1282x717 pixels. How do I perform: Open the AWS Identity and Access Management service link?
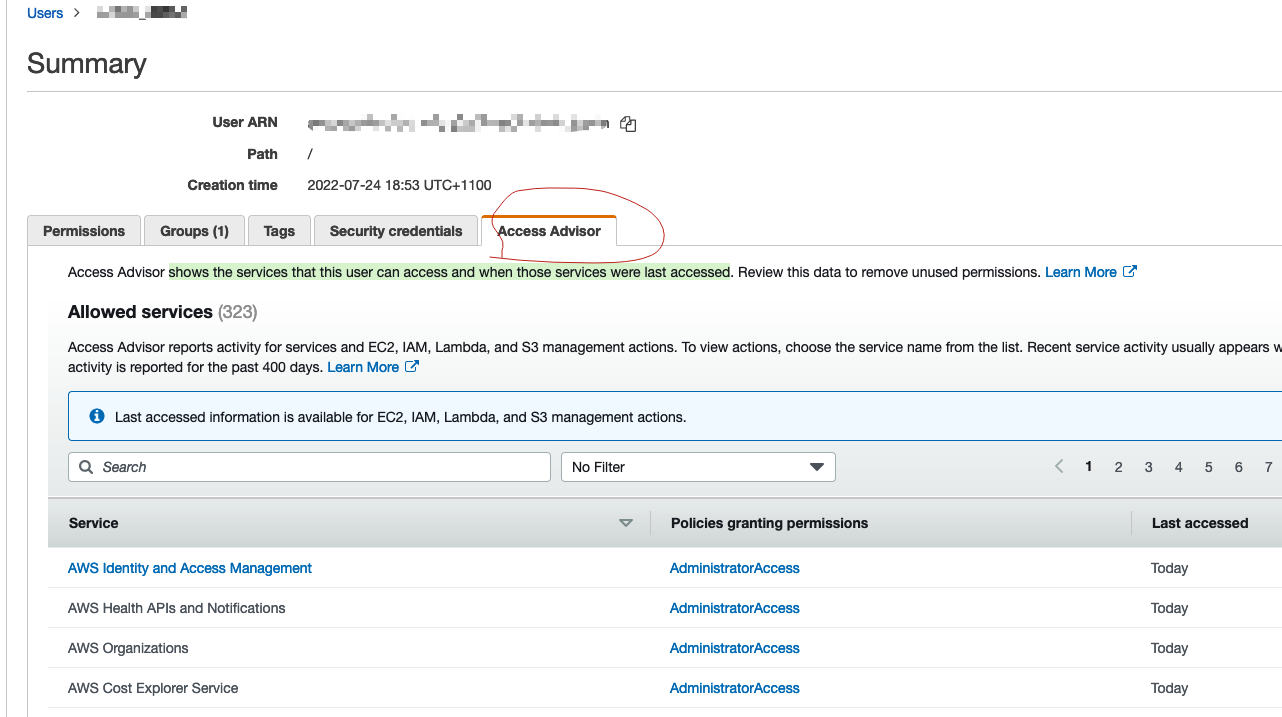click(189, 568)
